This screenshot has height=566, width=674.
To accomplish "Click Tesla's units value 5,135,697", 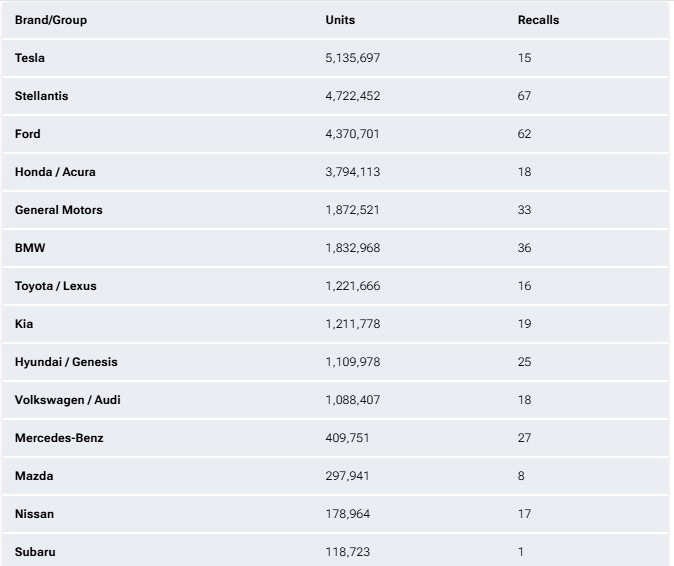I will click(x=352, y=58).
